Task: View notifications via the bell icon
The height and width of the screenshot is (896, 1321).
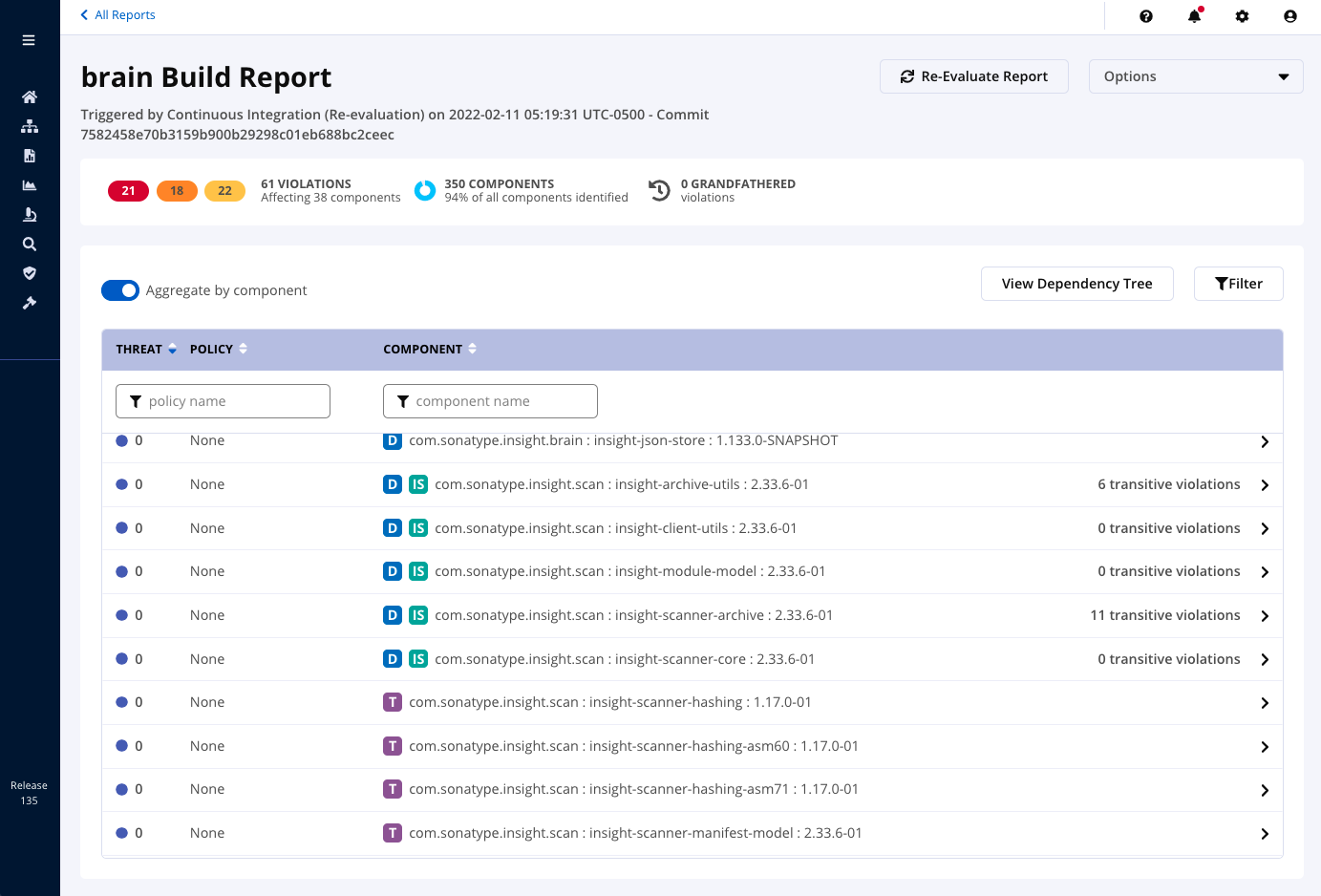Action: click(x=1194, y=16)
